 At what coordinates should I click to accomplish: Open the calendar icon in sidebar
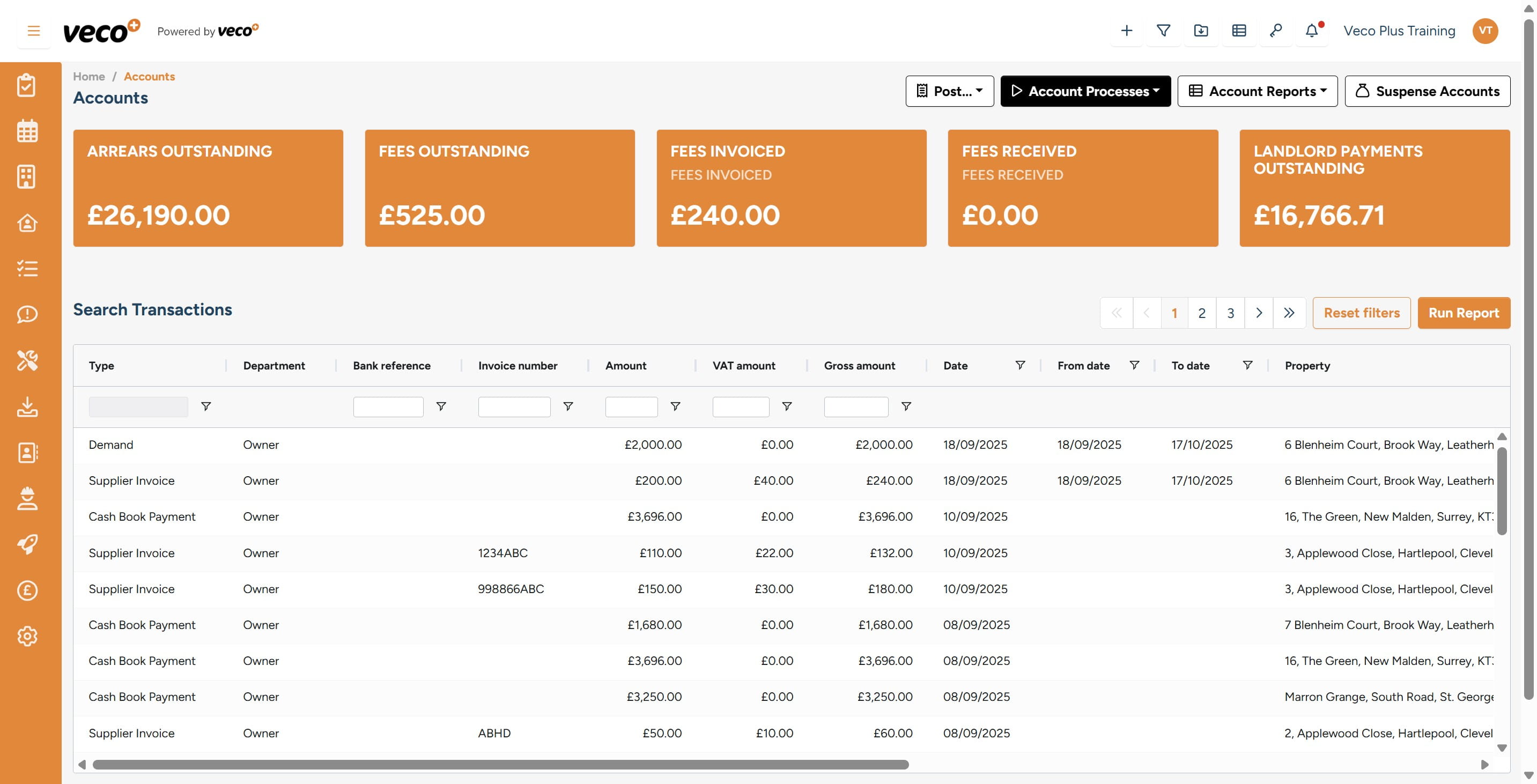coord(27,131)
